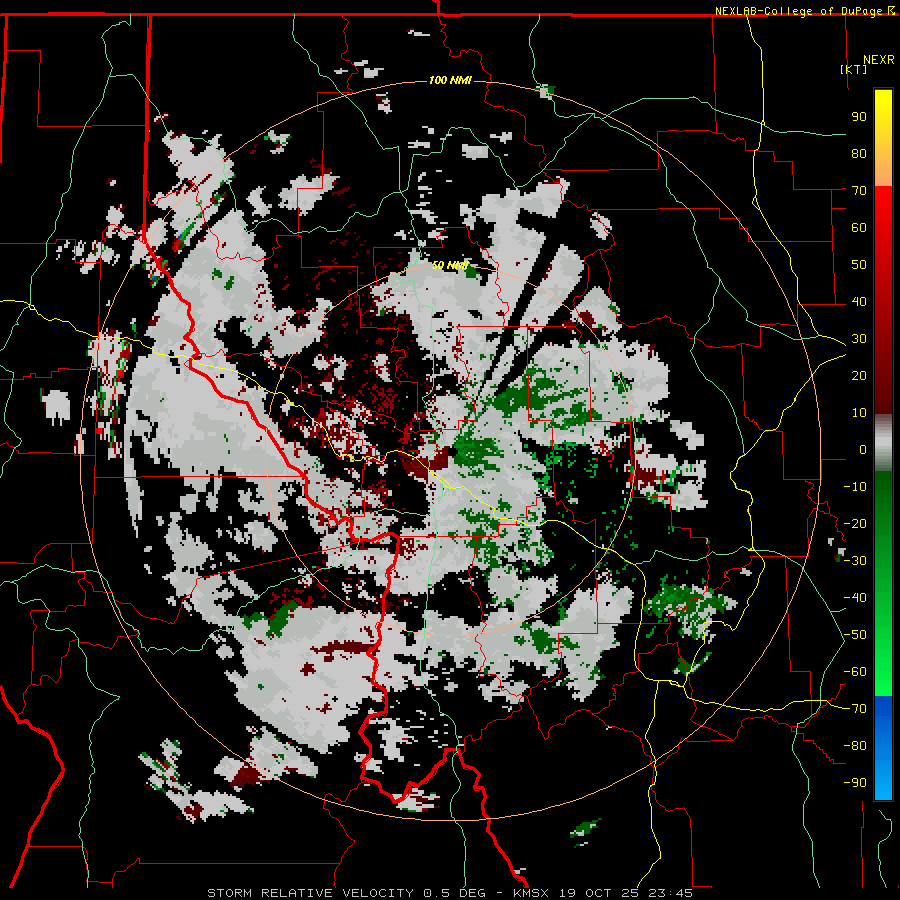Click the 0 value on the velocity scale
The image size is (900, 900).
coord(863,449)
